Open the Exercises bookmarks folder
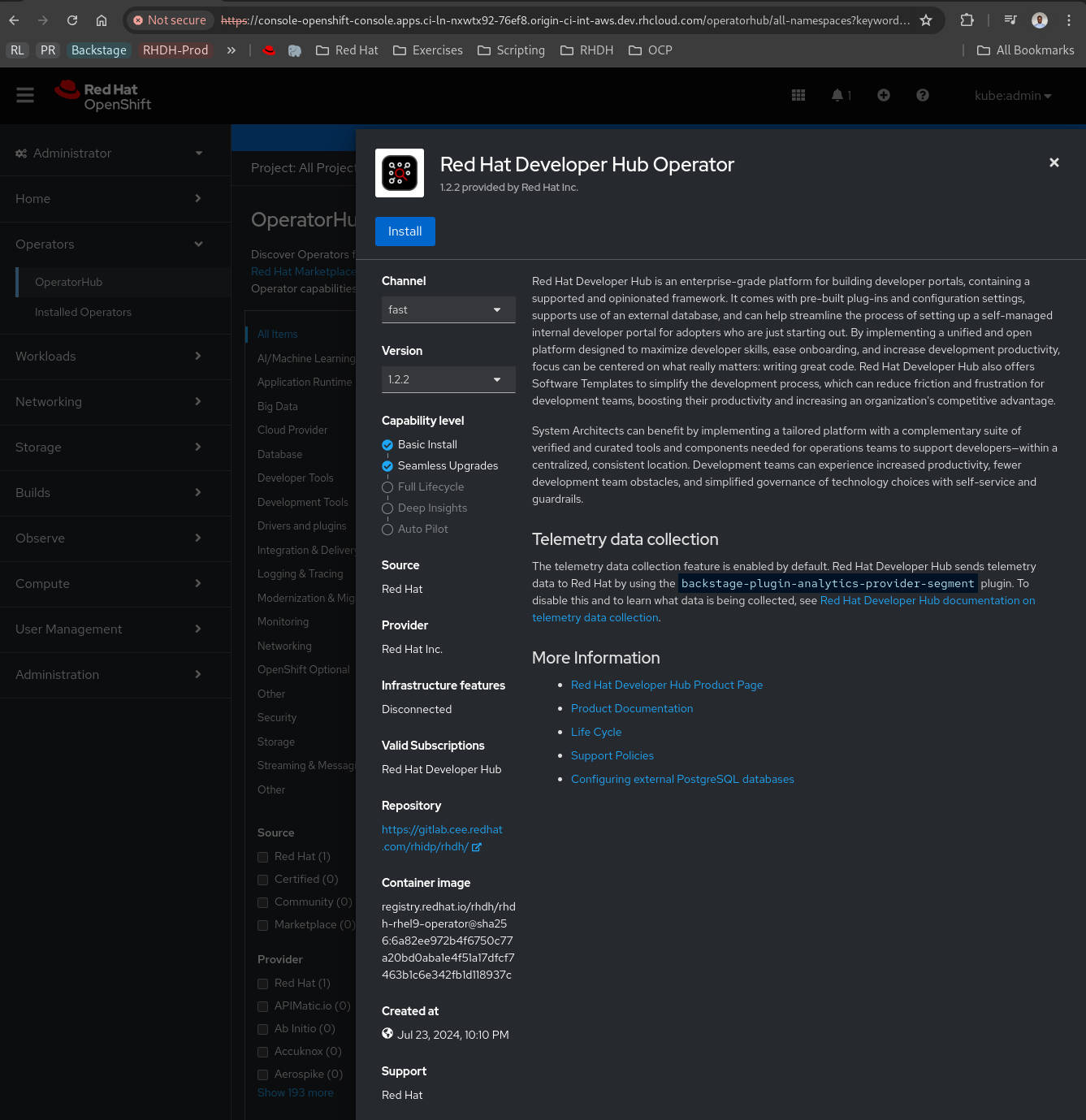The image size is (1086, 1120). tap(428, 50)
